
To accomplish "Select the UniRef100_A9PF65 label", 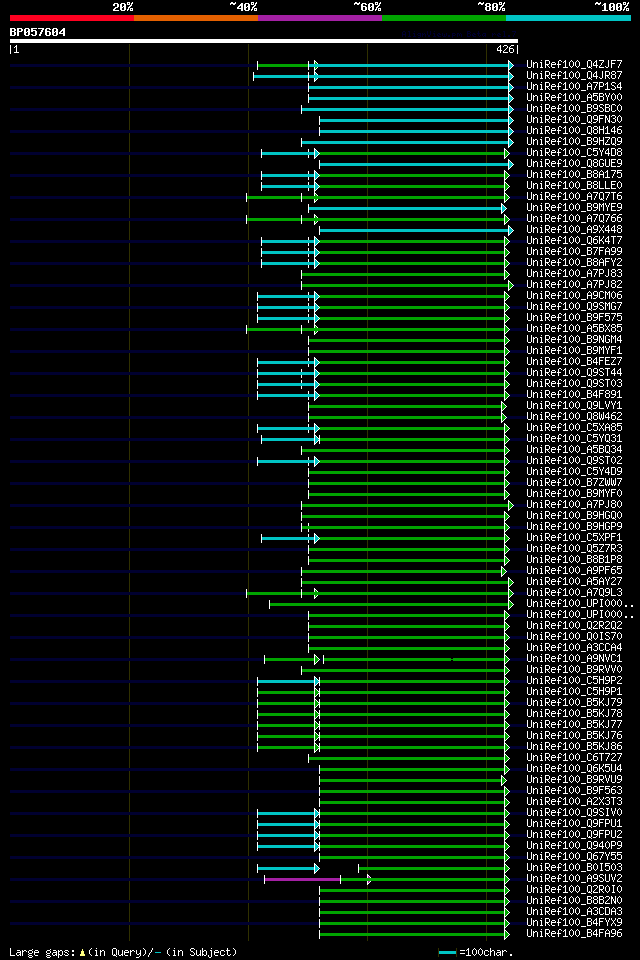I will pos(574,571).
